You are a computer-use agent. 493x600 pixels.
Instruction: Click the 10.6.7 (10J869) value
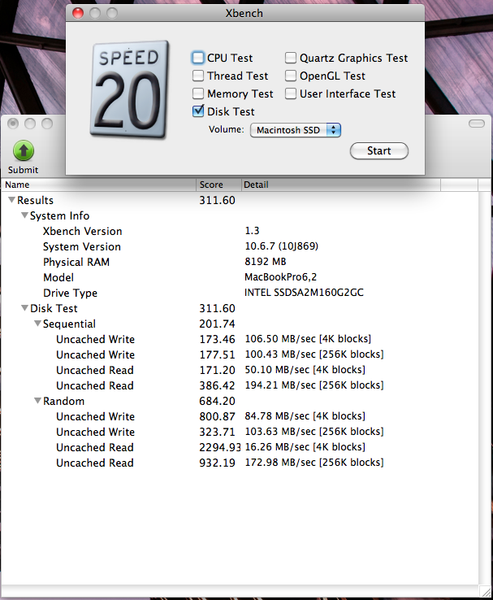[x=281, y=246]
